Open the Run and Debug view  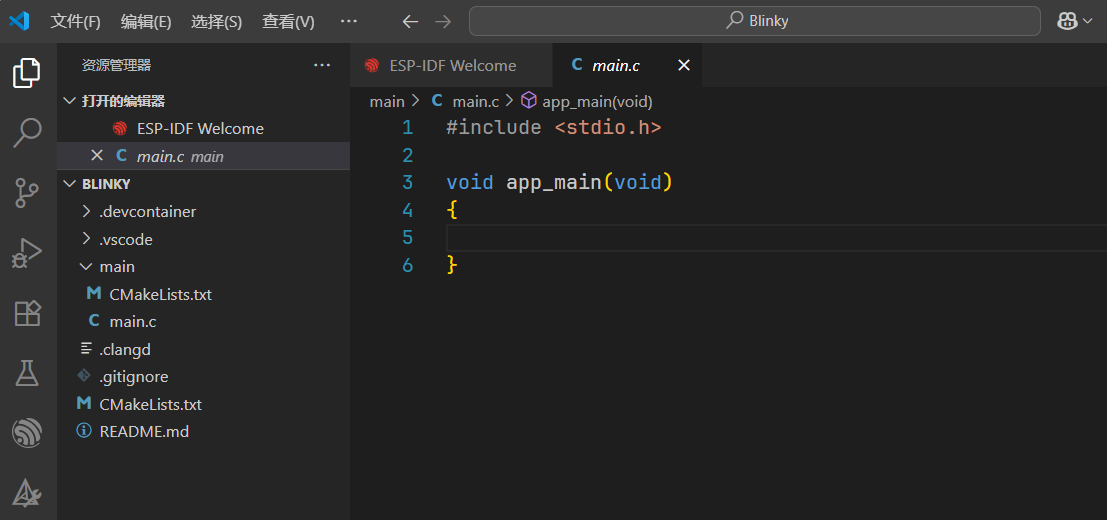[27, 253]
